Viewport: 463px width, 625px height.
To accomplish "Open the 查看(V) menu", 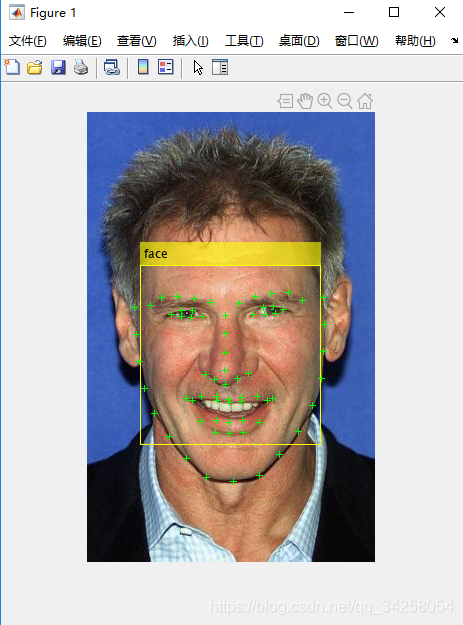I will click(137, 41).
